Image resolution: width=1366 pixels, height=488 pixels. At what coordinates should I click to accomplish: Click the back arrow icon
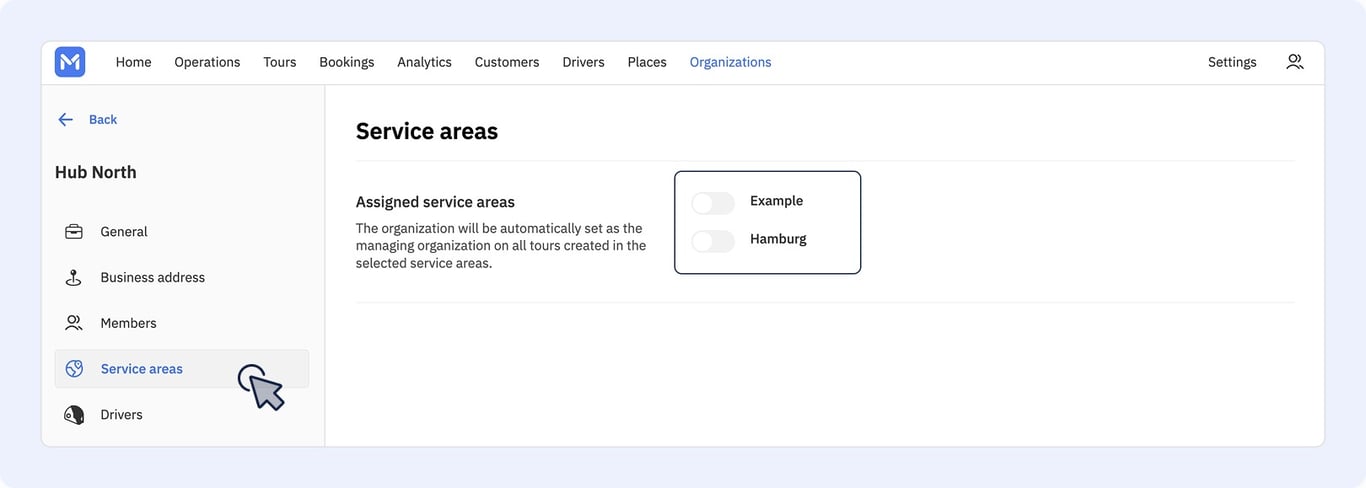66,119
